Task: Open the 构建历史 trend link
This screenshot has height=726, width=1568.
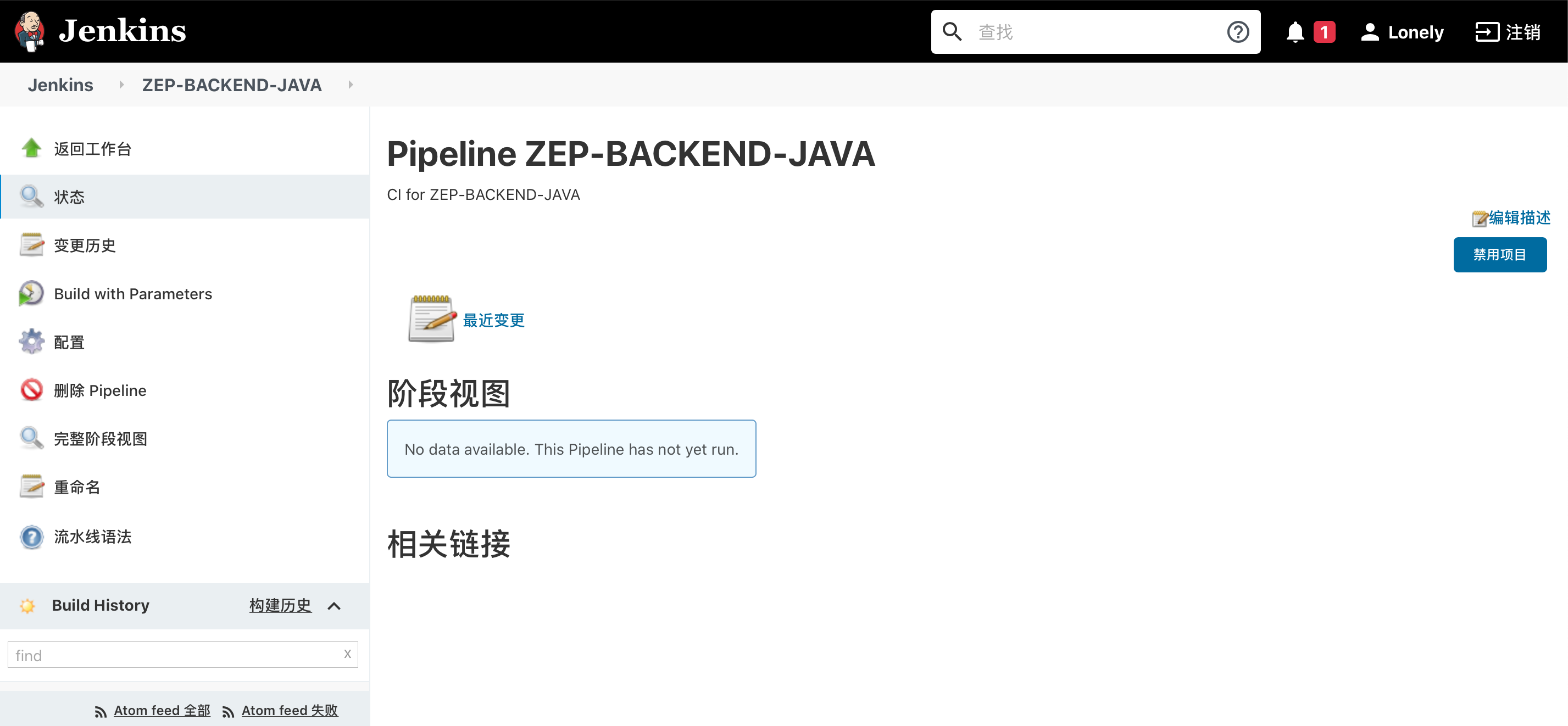Action: [x=280, y=606]
